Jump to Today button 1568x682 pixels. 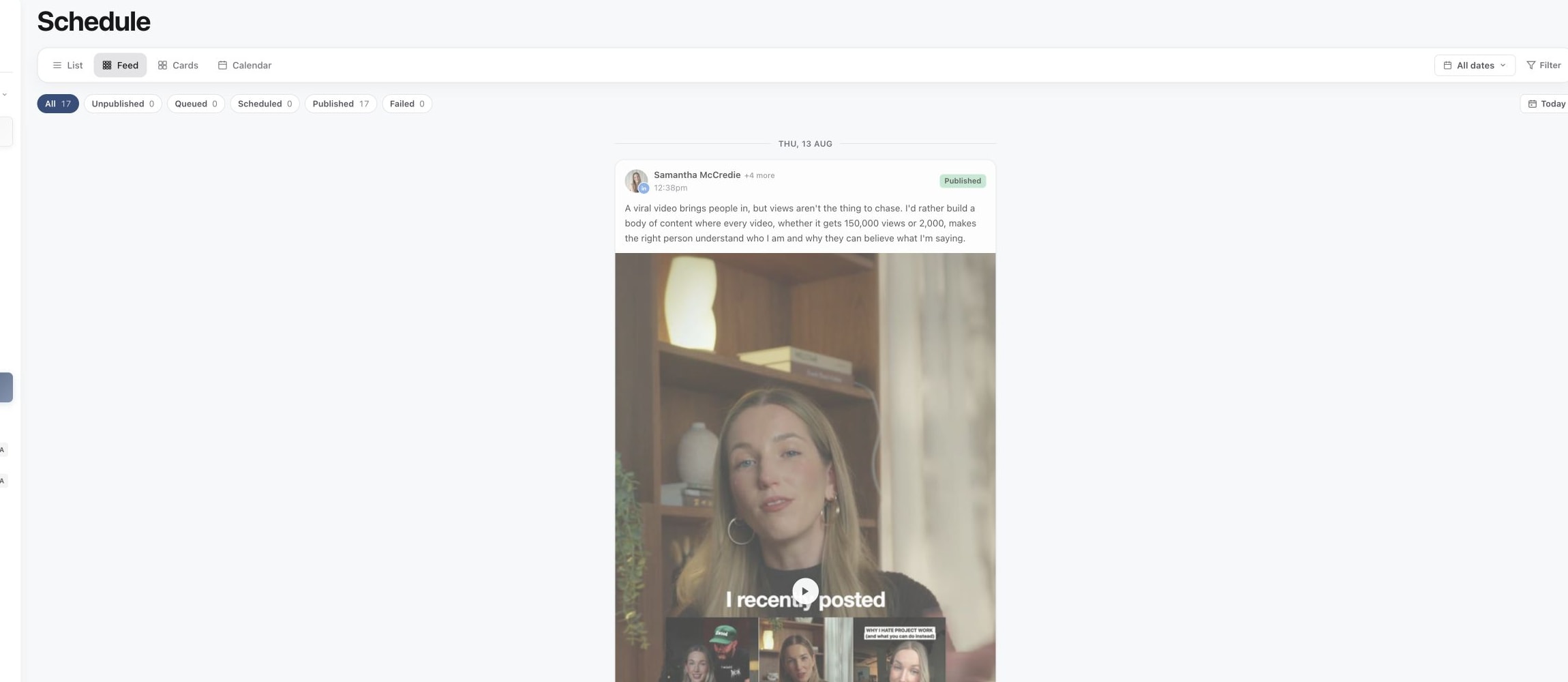pyautogui.click(x=1546, y=104)
